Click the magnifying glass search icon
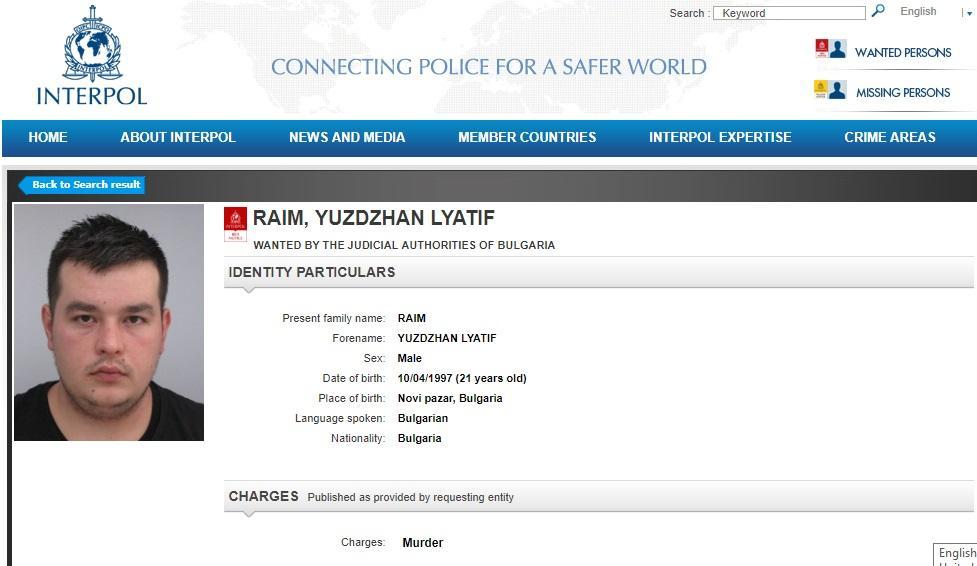This screenshot has width=977, height=566. 878,11
